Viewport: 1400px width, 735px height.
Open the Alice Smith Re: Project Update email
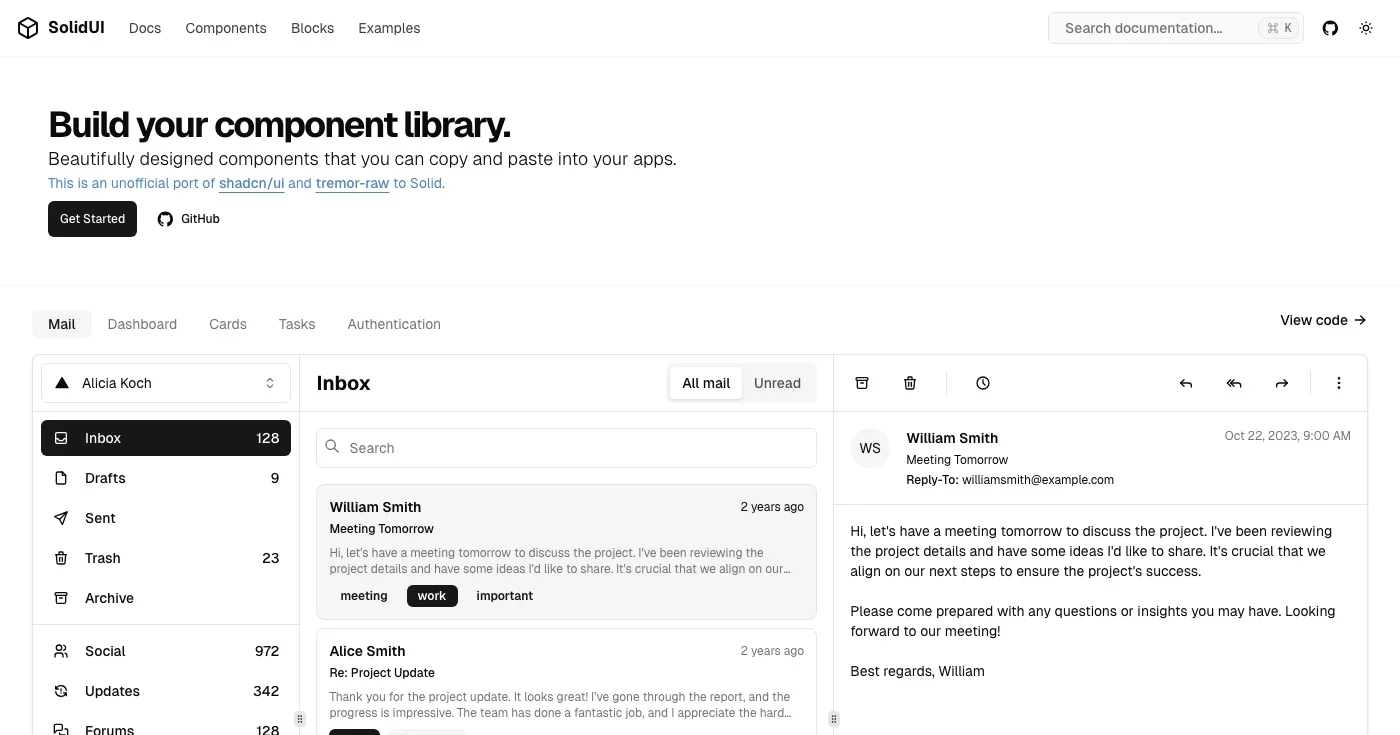[x=566, y=682]
